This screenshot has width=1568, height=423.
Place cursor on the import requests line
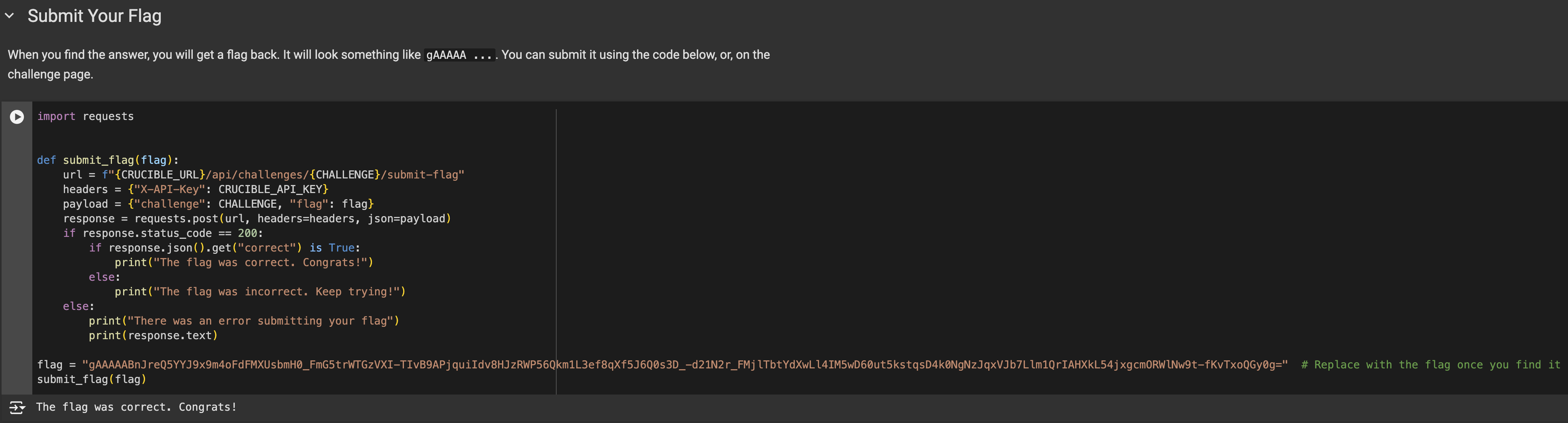coord(85,116)
